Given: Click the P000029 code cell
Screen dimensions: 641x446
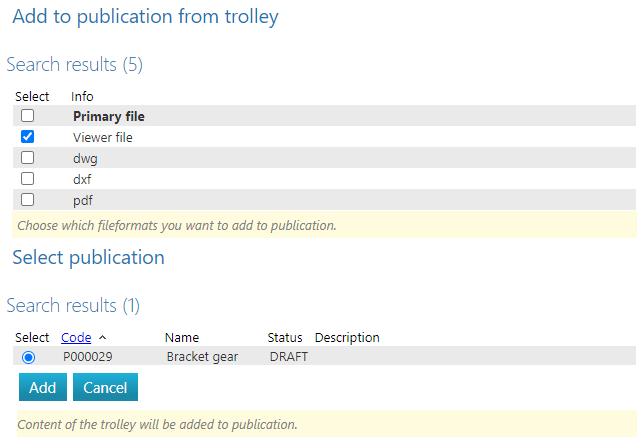Looking at the screenshot, I should (x=87, y=357).
